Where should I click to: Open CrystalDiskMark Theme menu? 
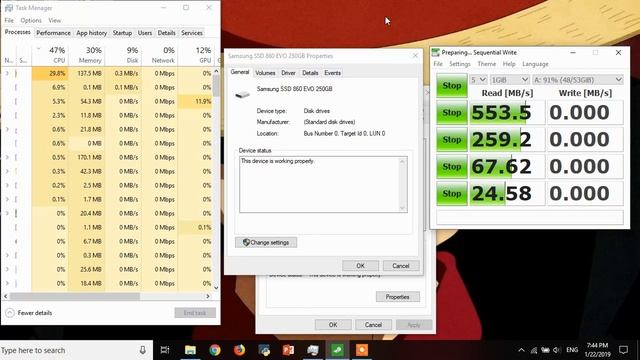pyautogui.click(x=487, y=64)
